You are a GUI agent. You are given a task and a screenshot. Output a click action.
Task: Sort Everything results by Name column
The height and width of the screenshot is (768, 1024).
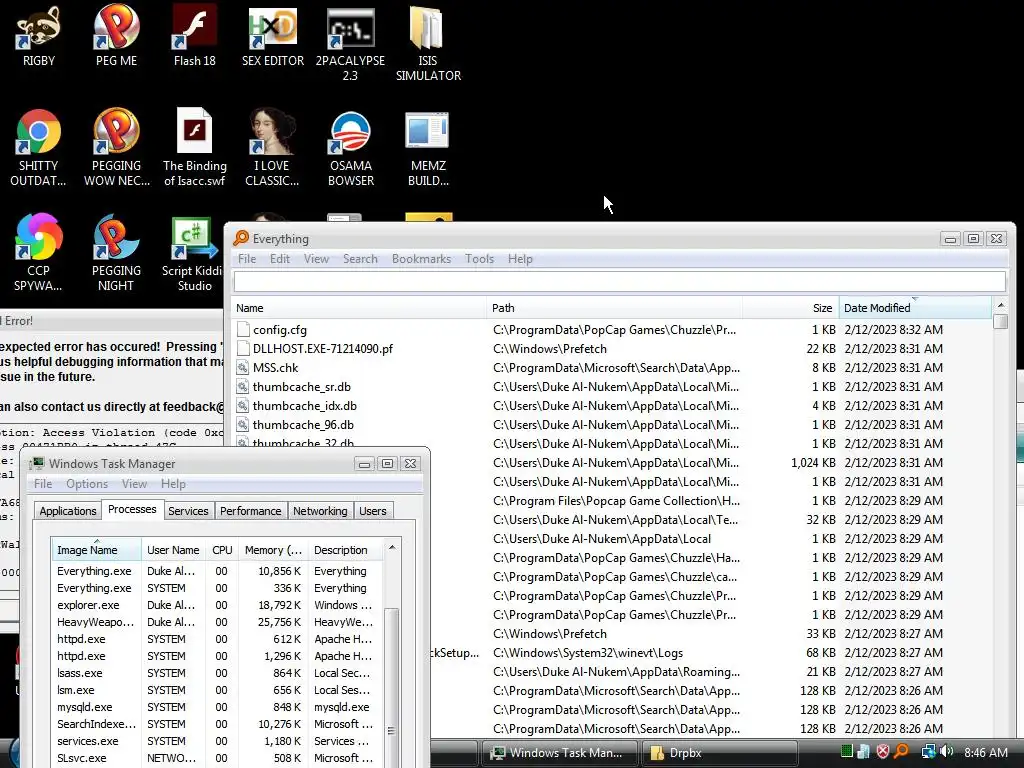(359, 308)
